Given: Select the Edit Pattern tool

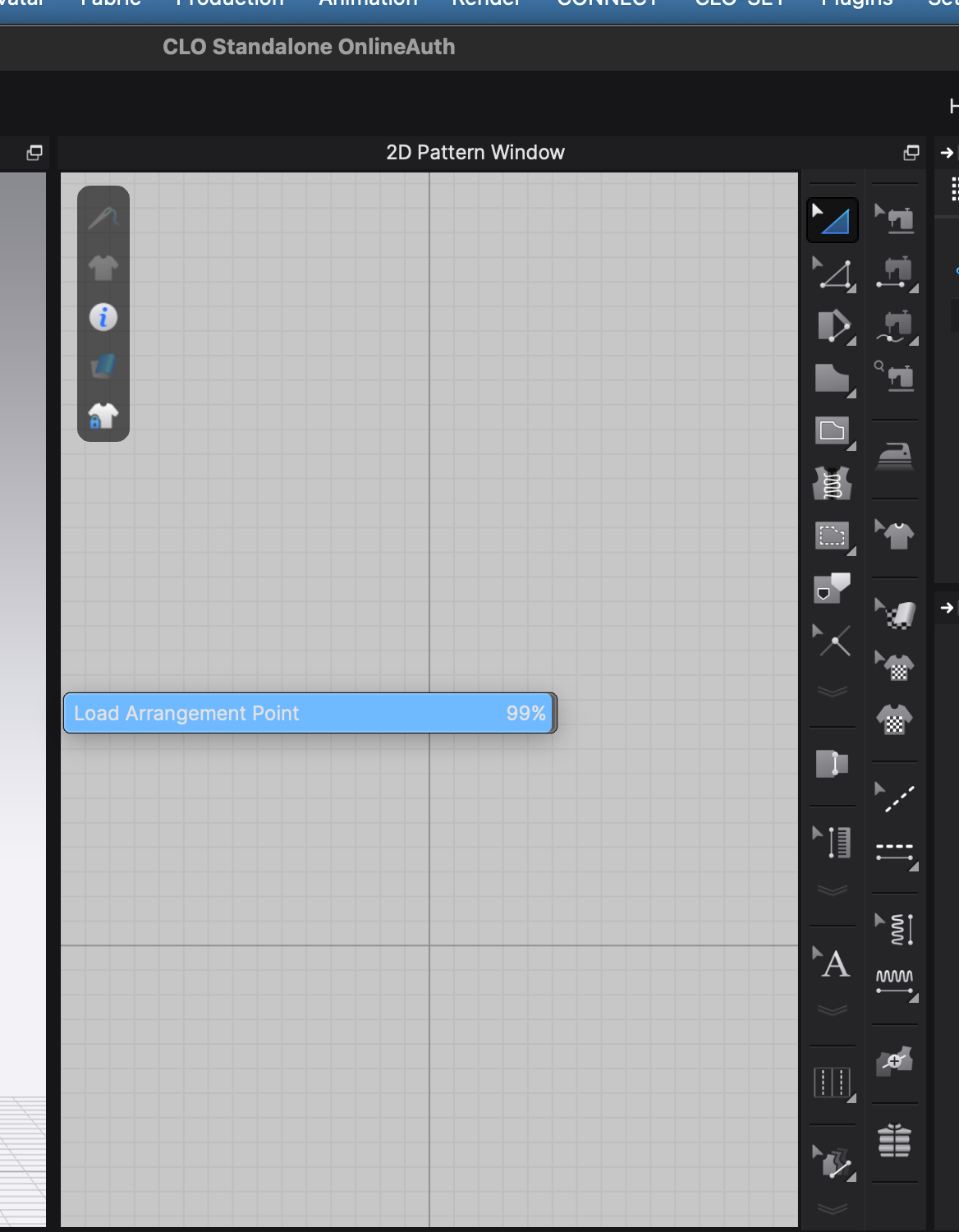Looking at the screenshot, I should click(833, 274).
